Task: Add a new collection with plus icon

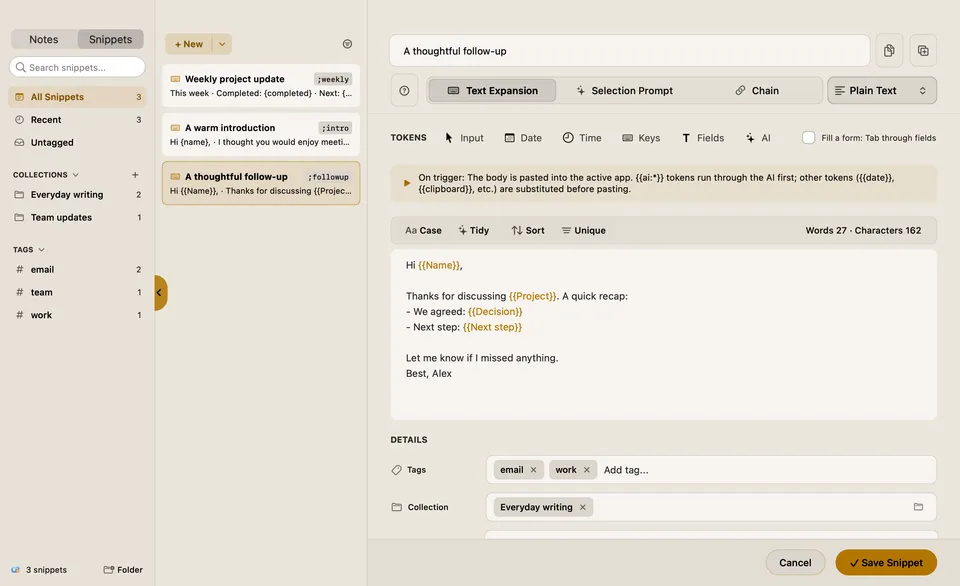Action: (135, 175)
